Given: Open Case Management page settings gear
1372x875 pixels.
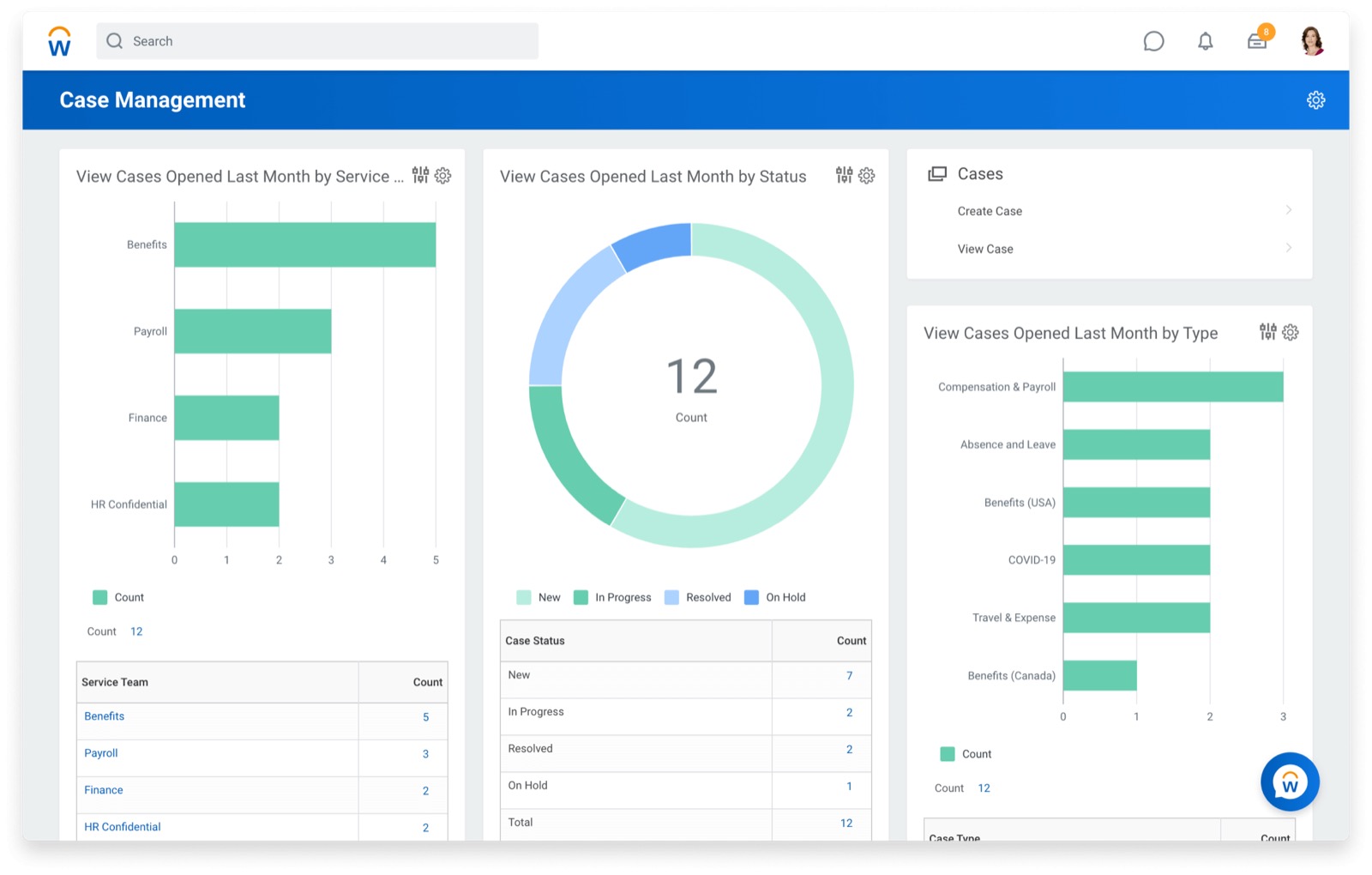Looking at the screenshot, I should (1315, 100).
